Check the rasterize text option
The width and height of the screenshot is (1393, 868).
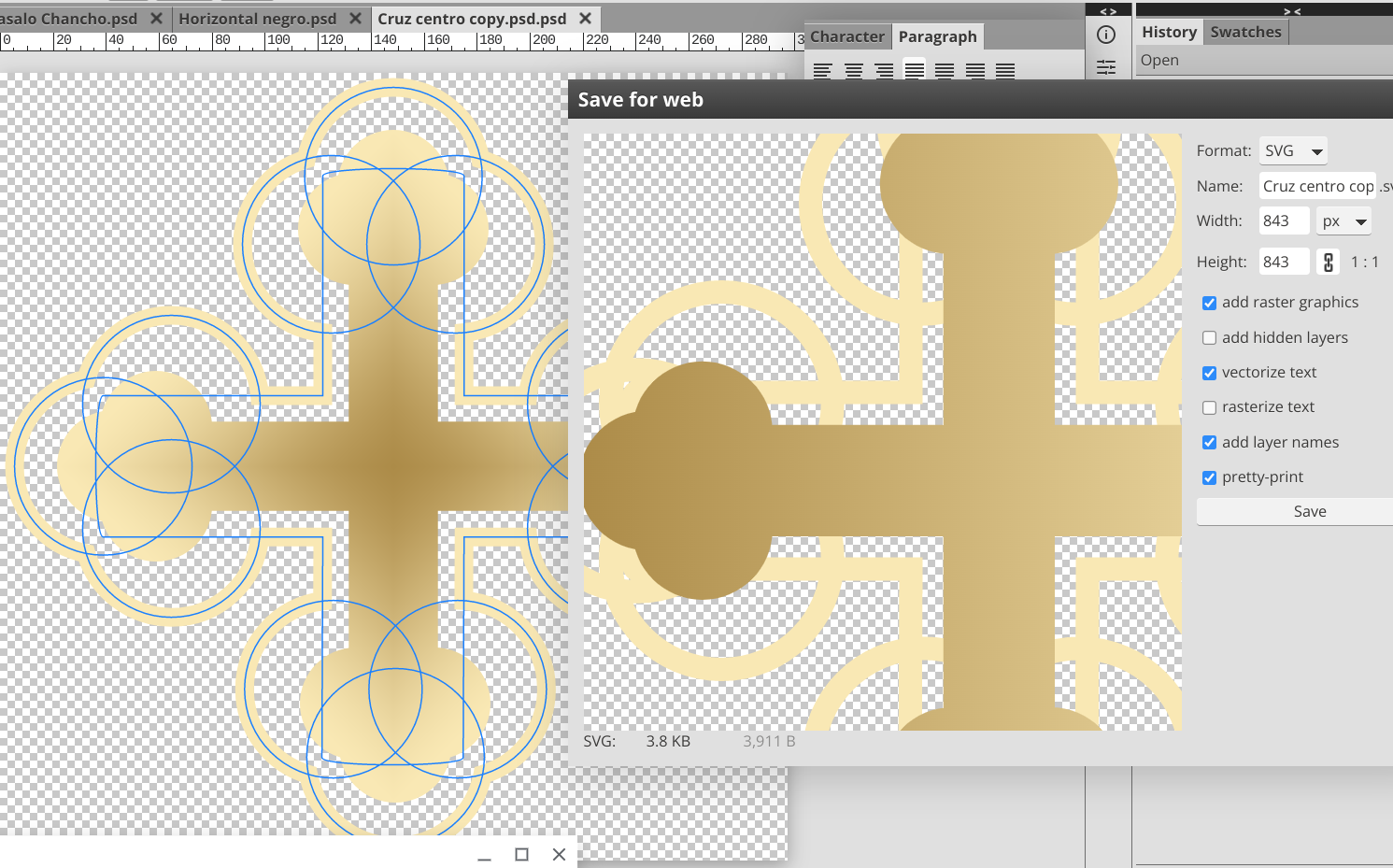[x=1209, y=407]
